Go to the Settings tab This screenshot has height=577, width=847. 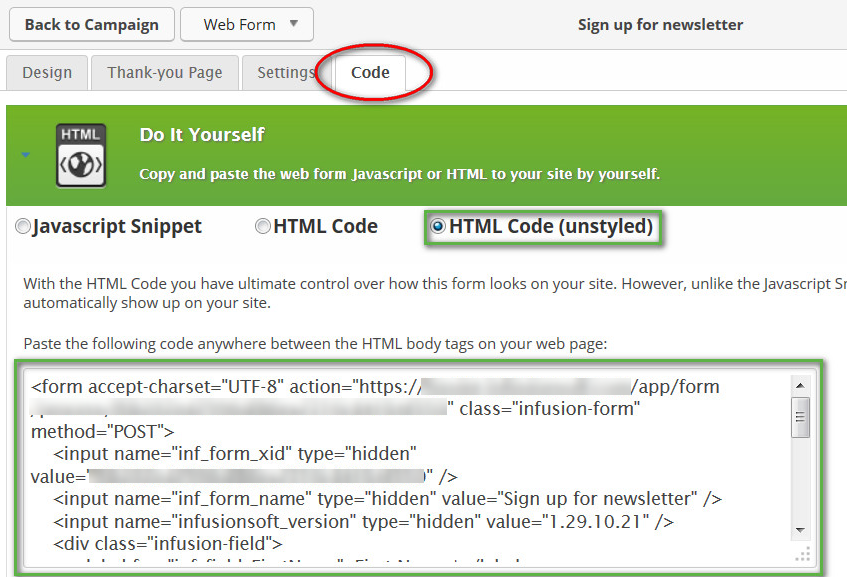[286, 73]
